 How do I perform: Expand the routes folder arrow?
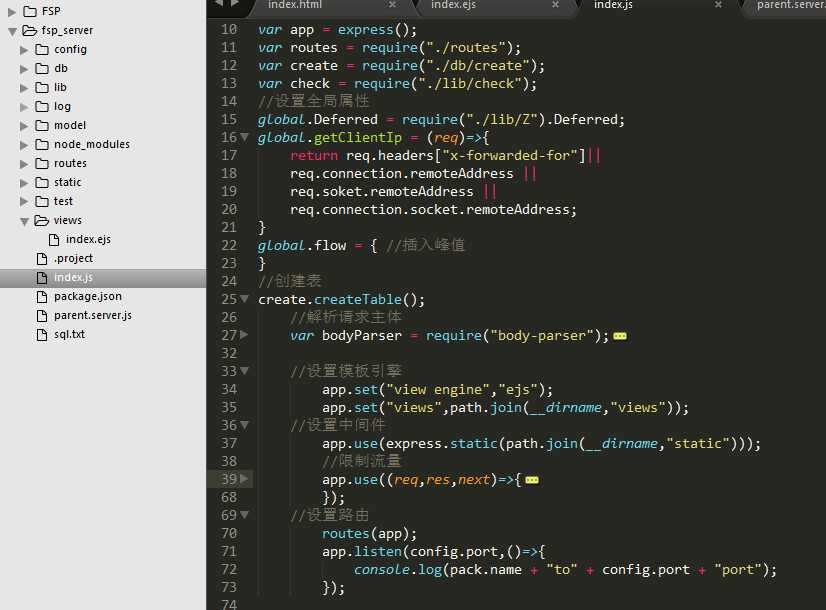[24, 164]
